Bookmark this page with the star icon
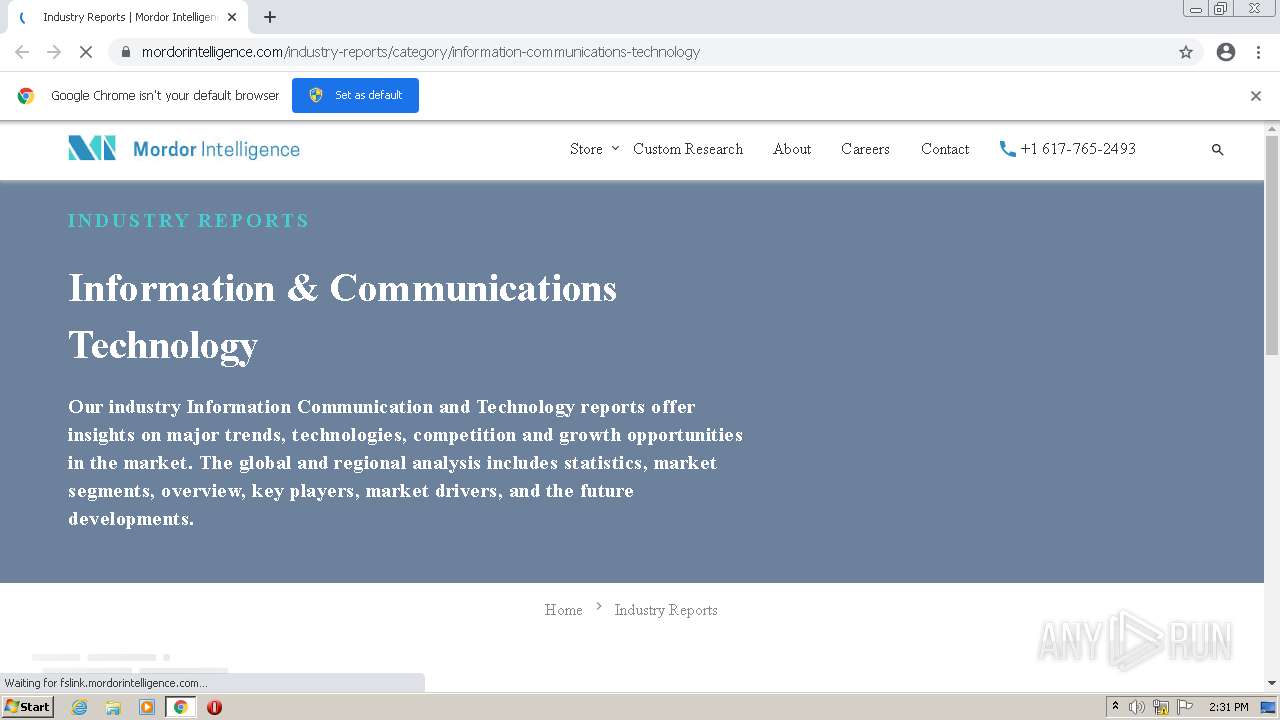The width and height of the screenshot is (1280, 720). coord(1186,52)
